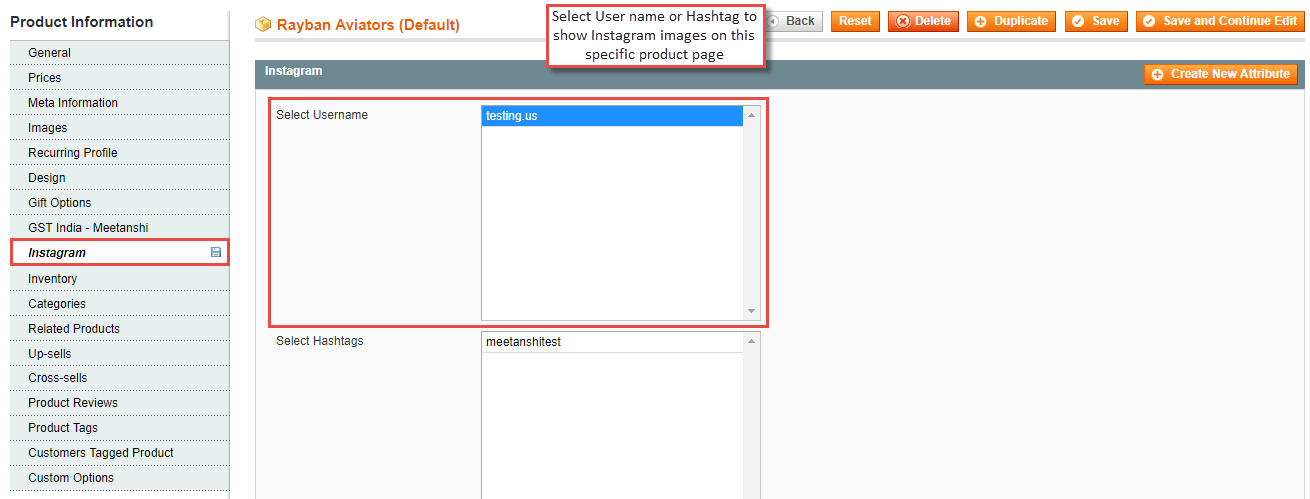Open the Categories tab
The width and height of the screenshot is (1310, 499).
click(x=119, y=304)
